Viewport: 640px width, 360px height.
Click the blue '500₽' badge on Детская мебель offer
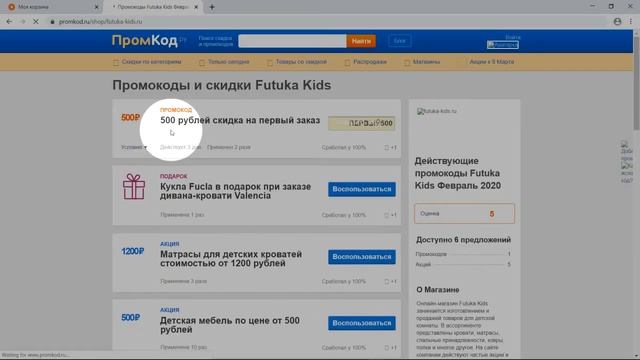pos(130,317)
